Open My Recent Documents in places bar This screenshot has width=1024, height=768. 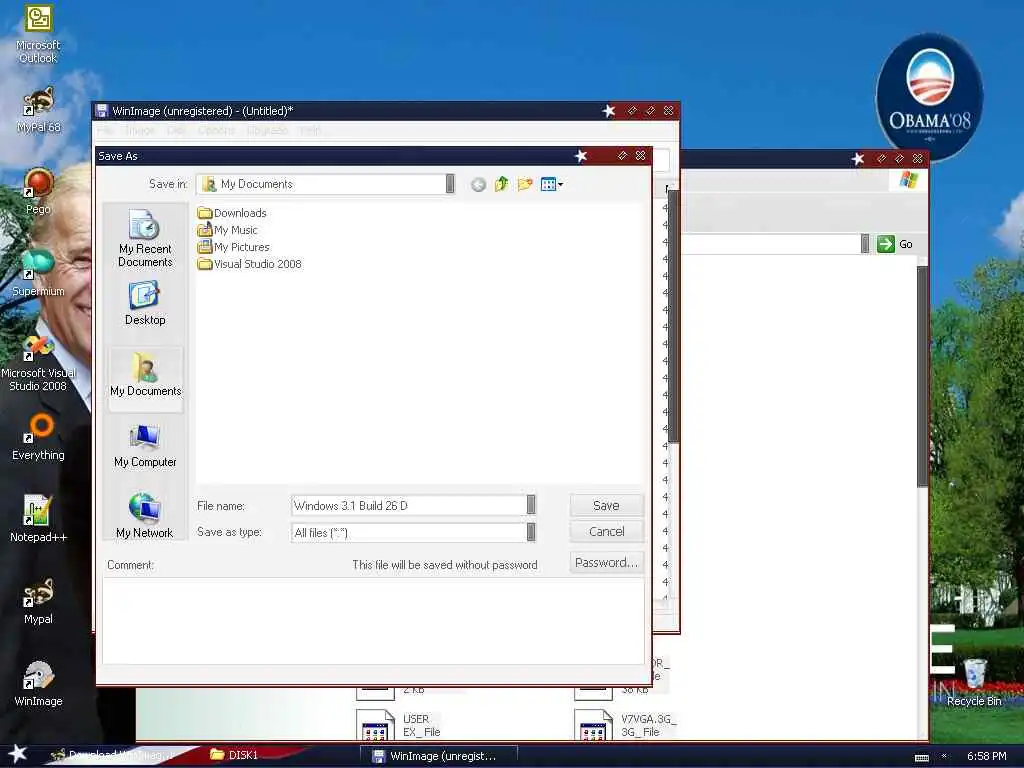[145, 239]
